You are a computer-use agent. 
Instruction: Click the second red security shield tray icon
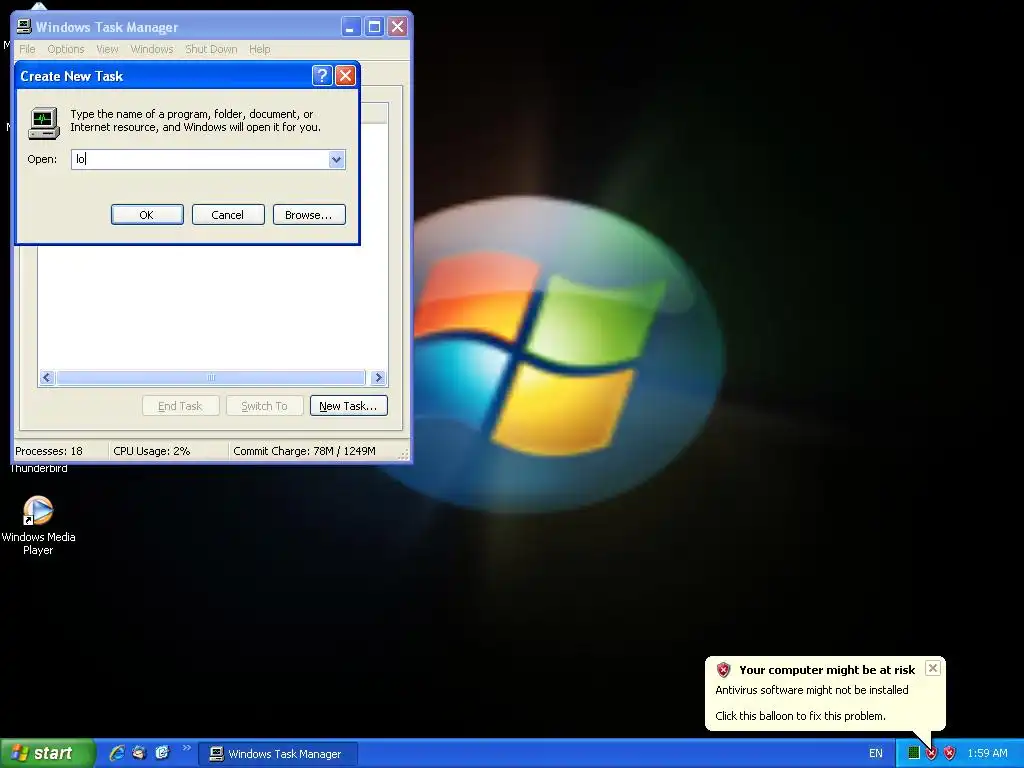pos(950,754)
